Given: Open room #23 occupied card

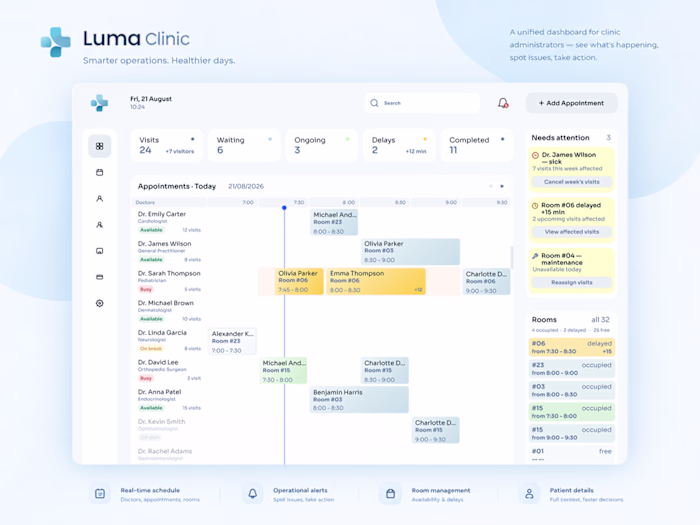Looking at the screenshot, I should (x=572, y=369).
